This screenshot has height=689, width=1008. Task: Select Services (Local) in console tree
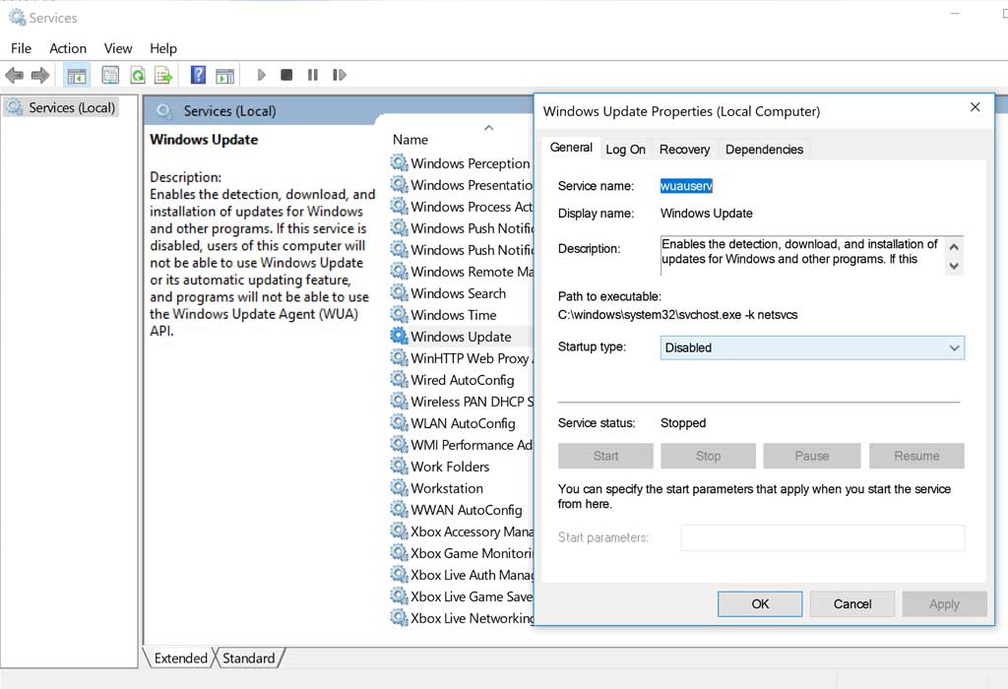(63, 107)
